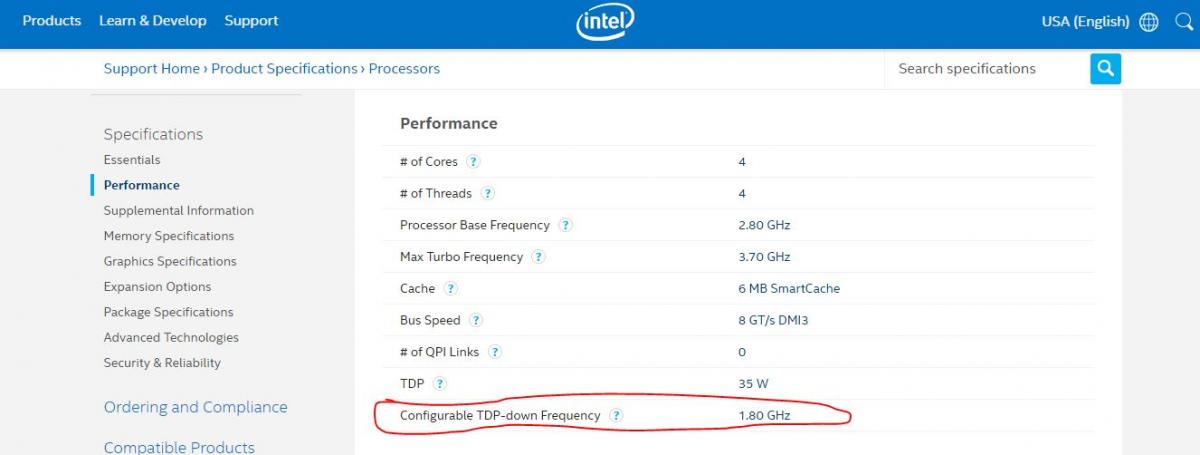Click the blue search specifications button
This screenshot has width=1200, height=455.
(1105, 68)
